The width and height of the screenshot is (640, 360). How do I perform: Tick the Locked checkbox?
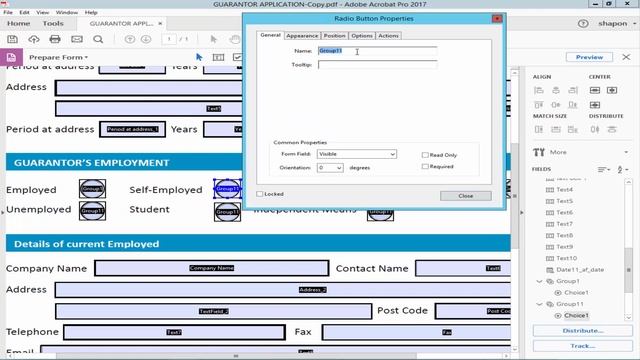pos(260,194)
